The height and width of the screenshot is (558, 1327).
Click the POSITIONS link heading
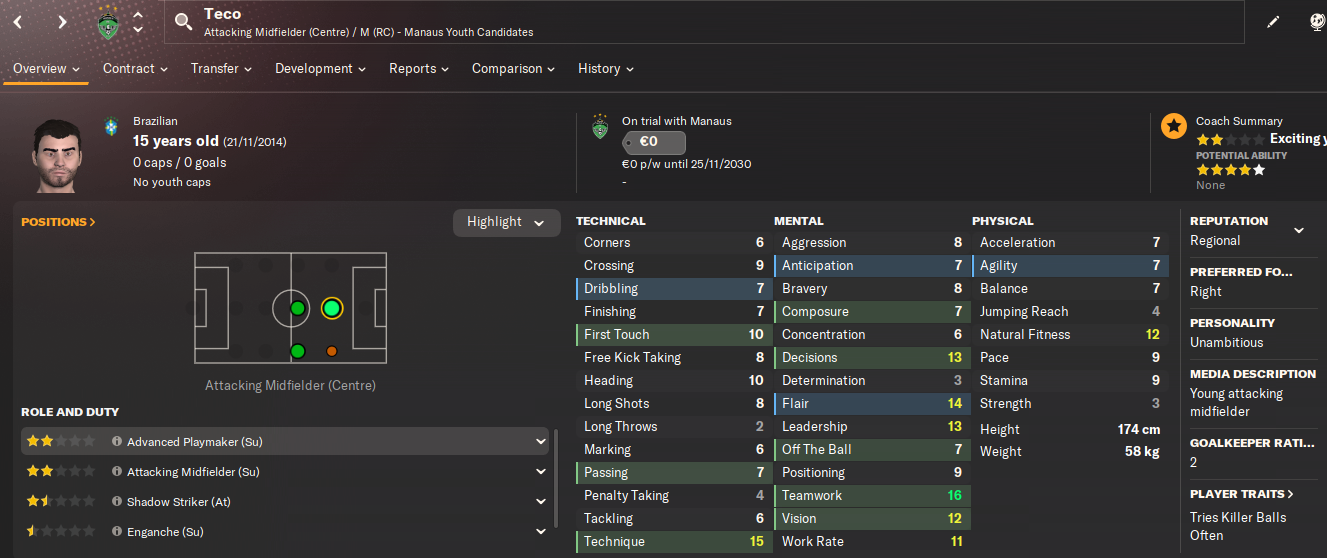[58, 222]
